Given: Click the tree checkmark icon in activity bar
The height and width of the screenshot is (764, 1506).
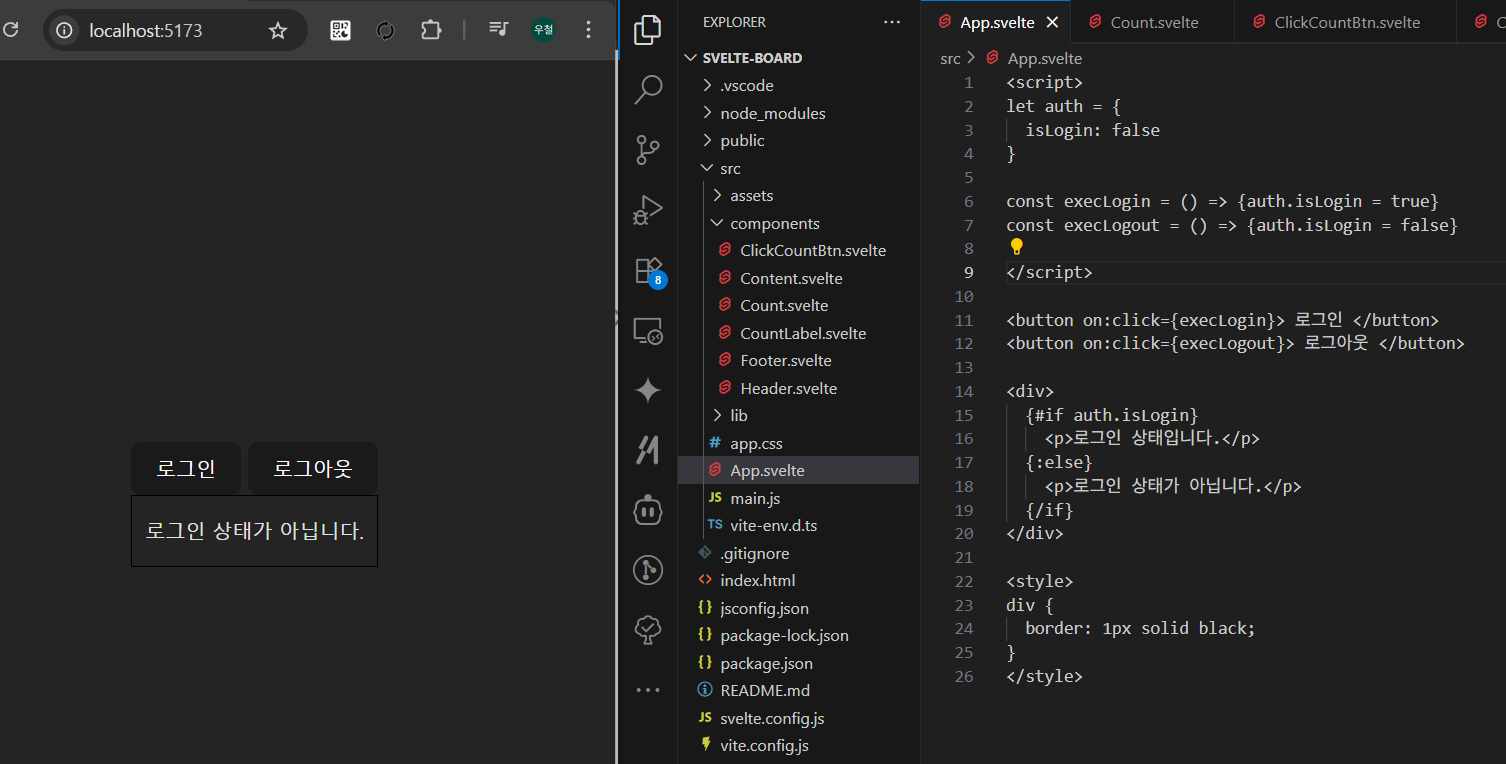Looking at the screenshot, I should (648, 629).
